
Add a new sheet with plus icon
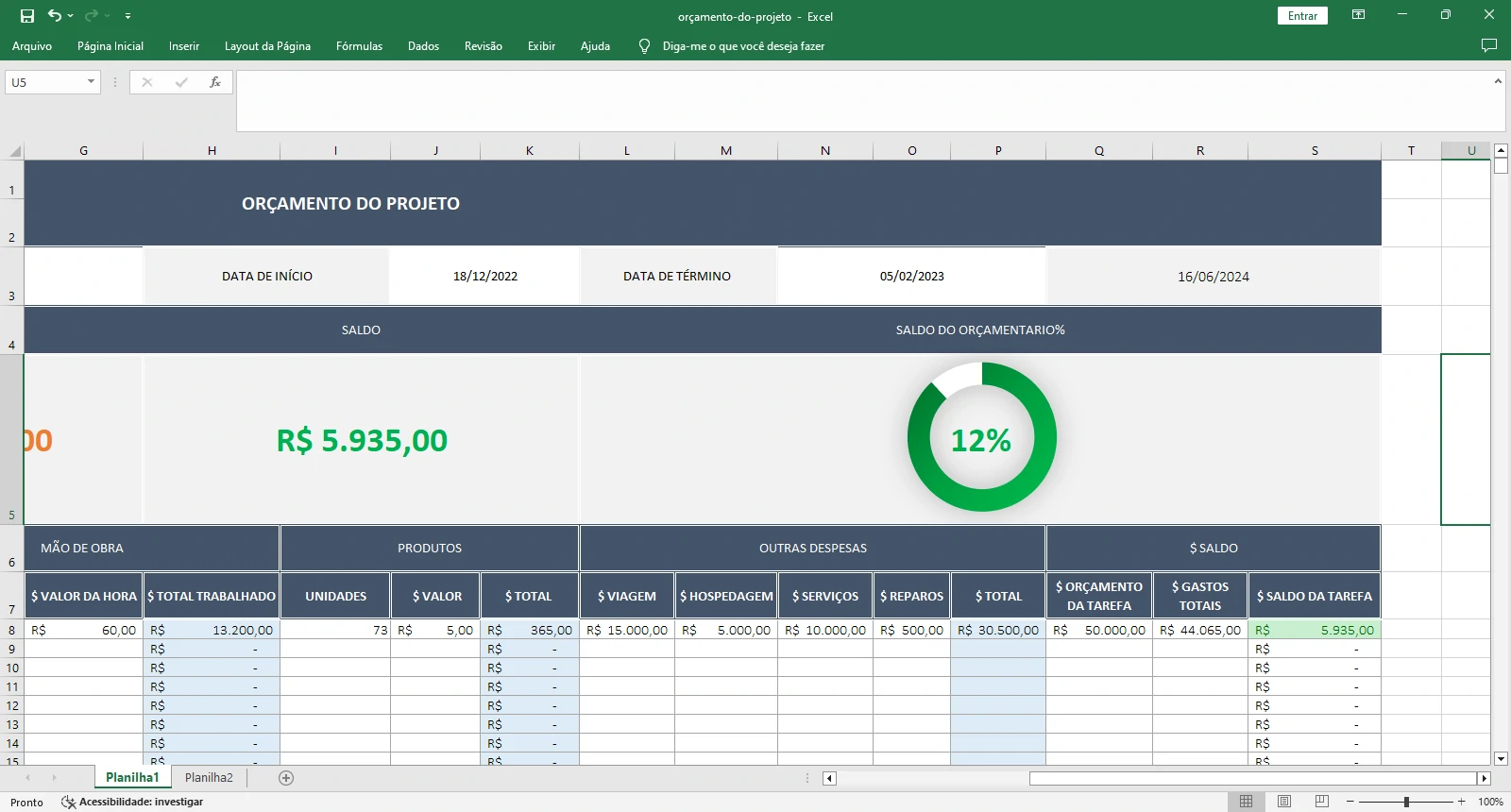(x=286, y=778)
